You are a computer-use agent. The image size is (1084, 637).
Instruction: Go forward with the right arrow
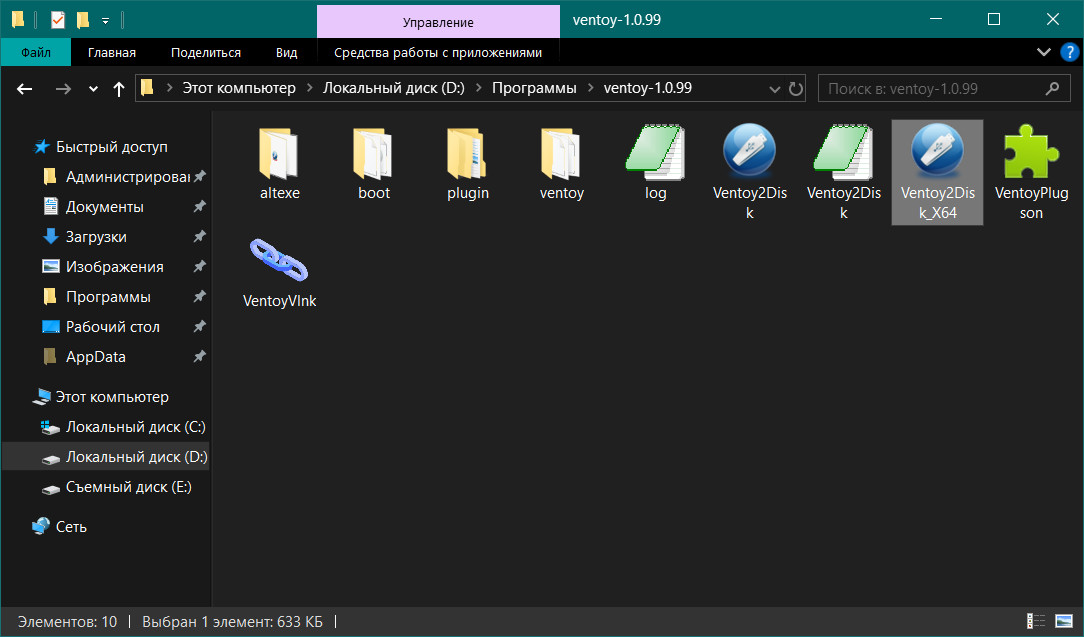tap(63, 89)
